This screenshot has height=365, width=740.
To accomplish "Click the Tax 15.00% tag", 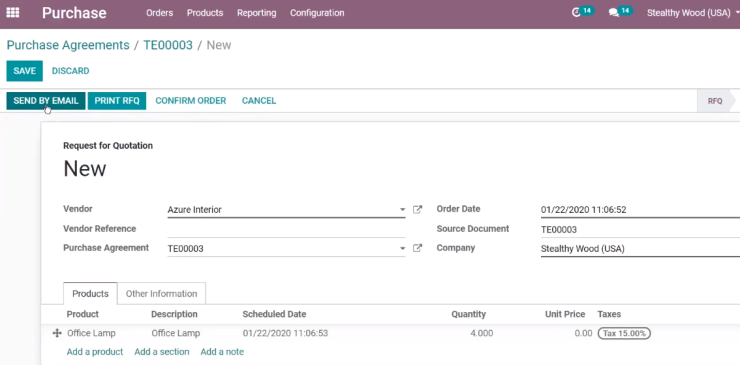I will click(624, 333).
